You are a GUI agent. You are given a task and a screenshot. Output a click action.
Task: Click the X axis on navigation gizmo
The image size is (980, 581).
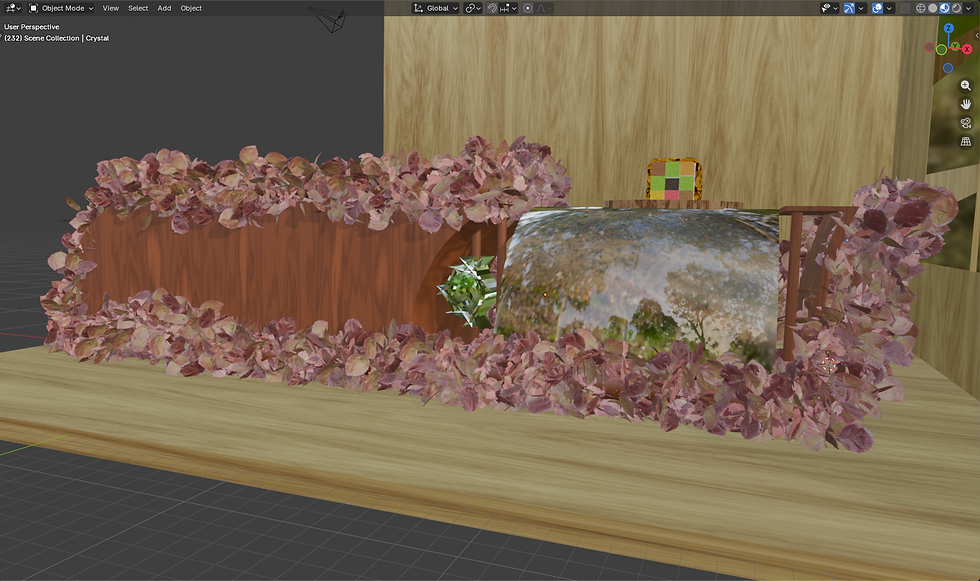click(x=968, y=49)
